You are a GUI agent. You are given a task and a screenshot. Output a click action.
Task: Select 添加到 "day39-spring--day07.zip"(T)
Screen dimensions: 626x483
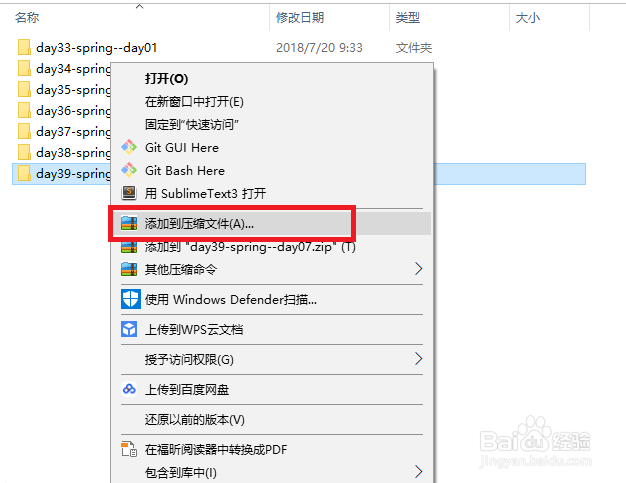tap(250, 247)
